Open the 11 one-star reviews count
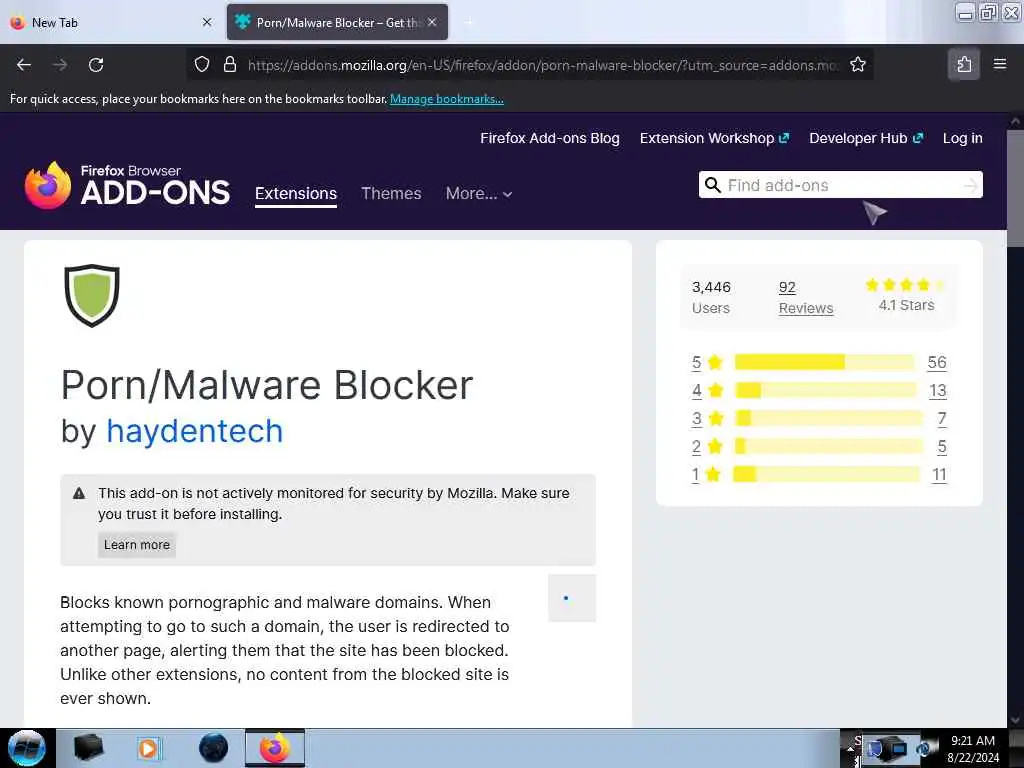The image size is (1024, 768). [939, 475]
